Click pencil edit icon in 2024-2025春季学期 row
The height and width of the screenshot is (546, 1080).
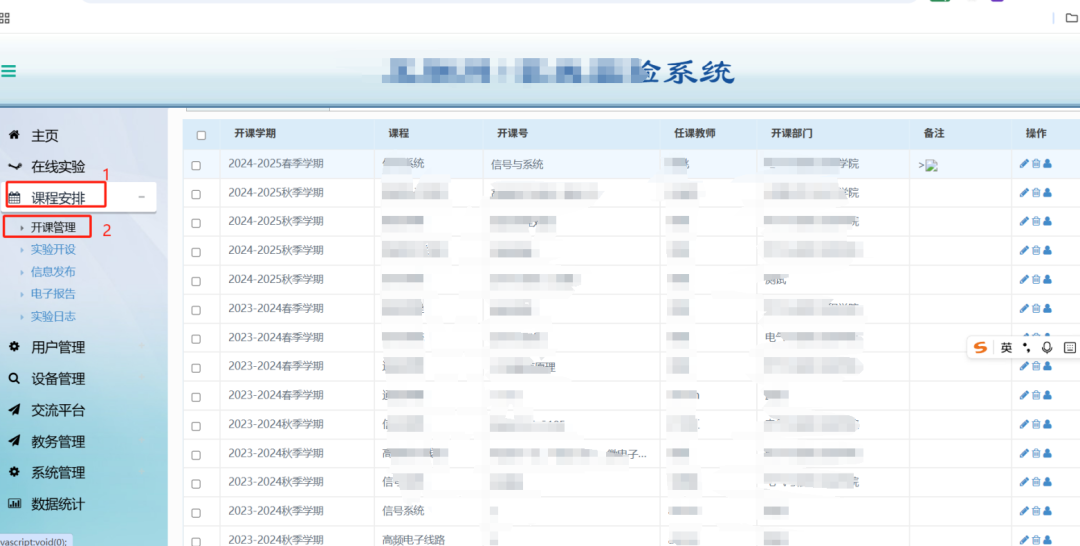[1024, 164]
